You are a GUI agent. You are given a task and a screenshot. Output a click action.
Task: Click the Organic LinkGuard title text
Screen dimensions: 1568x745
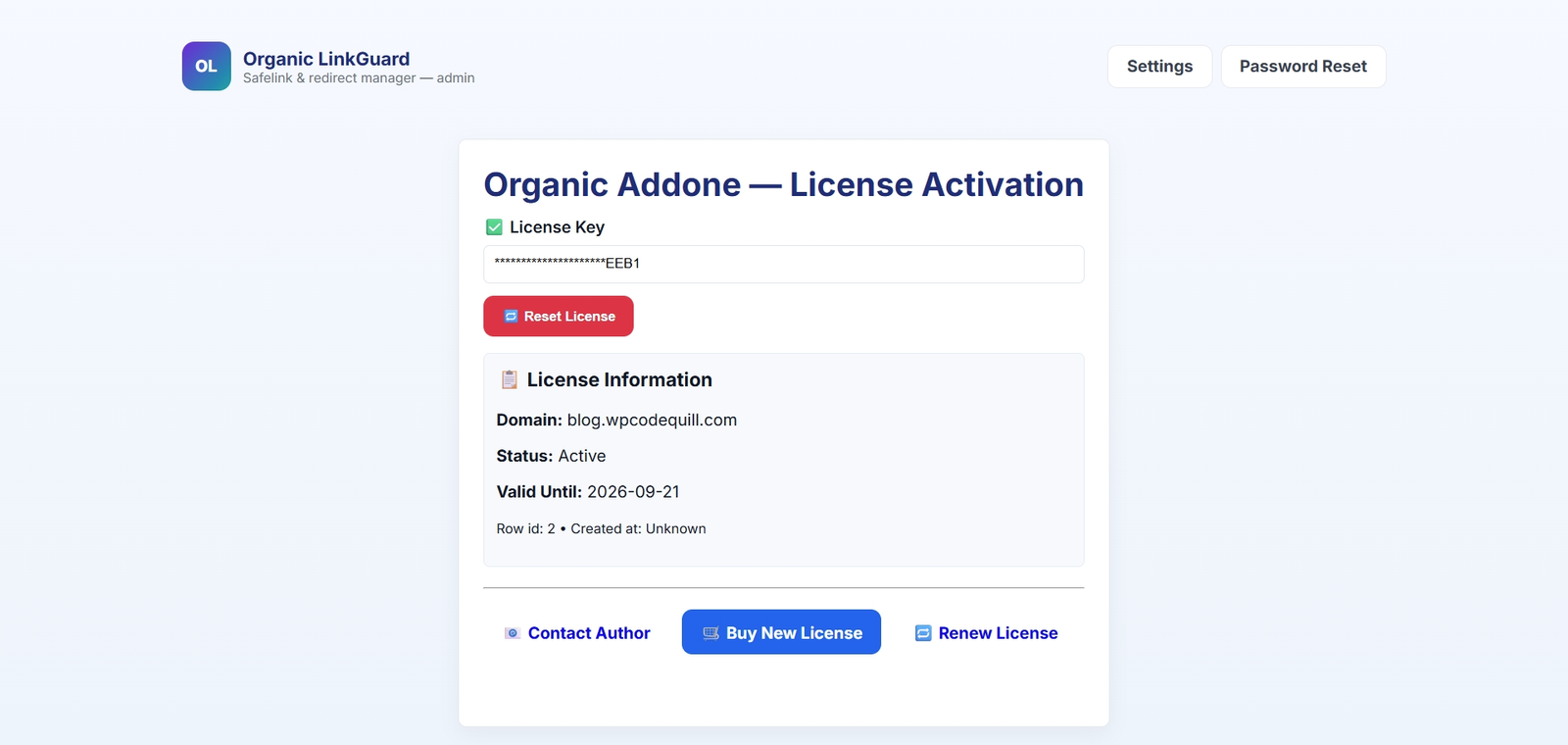coord(326,59)
